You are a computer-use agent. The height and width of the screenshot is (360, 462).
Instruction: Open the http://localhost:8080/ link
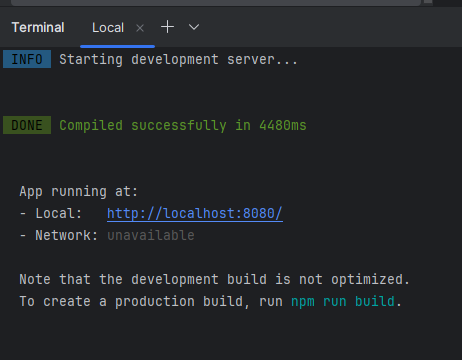195,213
